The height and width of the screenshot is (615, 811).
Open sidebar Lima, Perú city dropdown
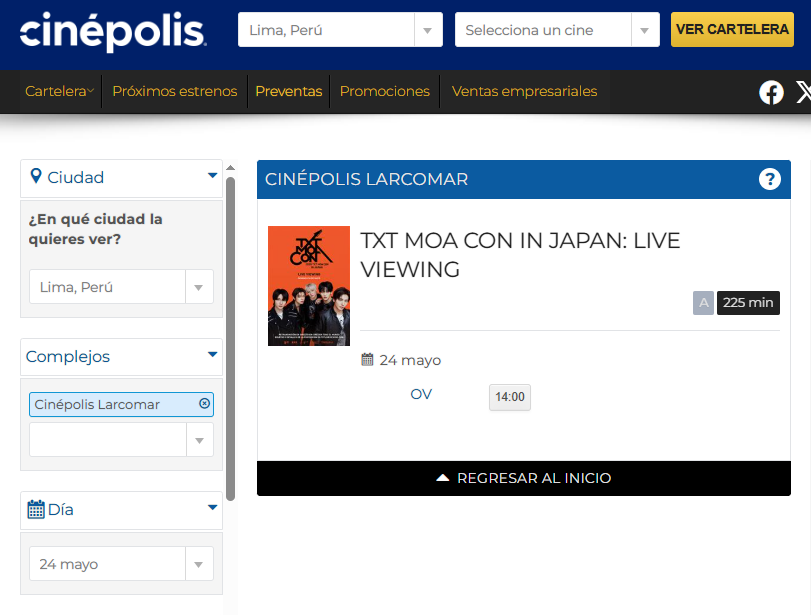[x=121, y=287]
